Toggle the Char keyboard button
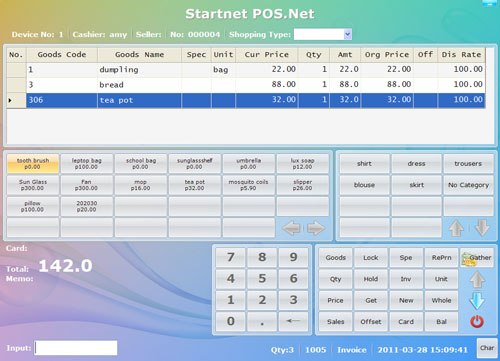The height and width of the screenshot is (361, 500). click(x=487, y=348)
